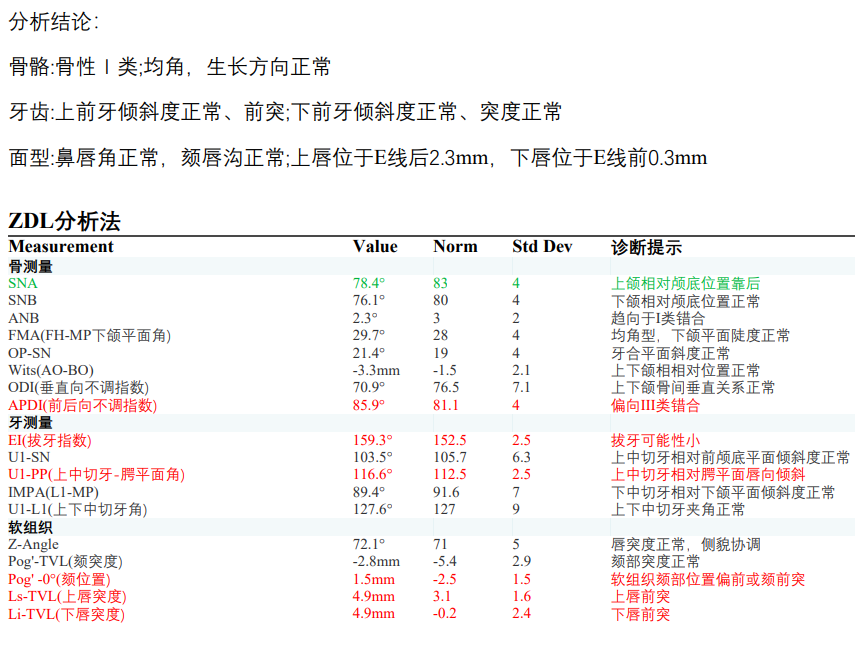The height and width of the screenshot is (651, 855).
Task: Select the Std Dev column header
Action: tap(542, 247)
